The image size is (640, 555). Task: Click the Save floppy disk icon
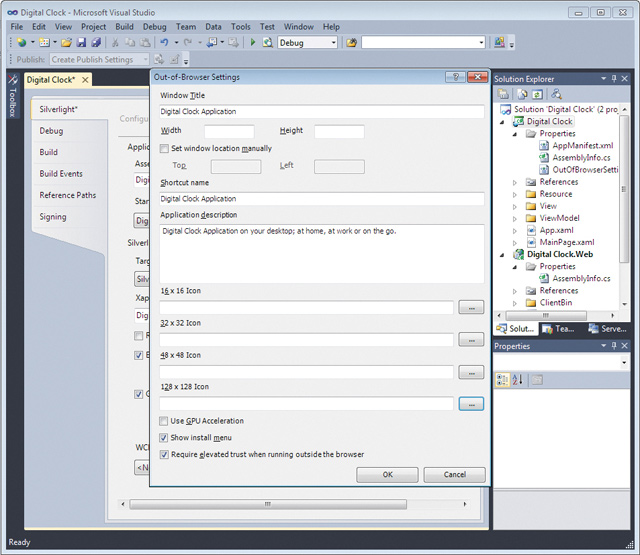82,42
